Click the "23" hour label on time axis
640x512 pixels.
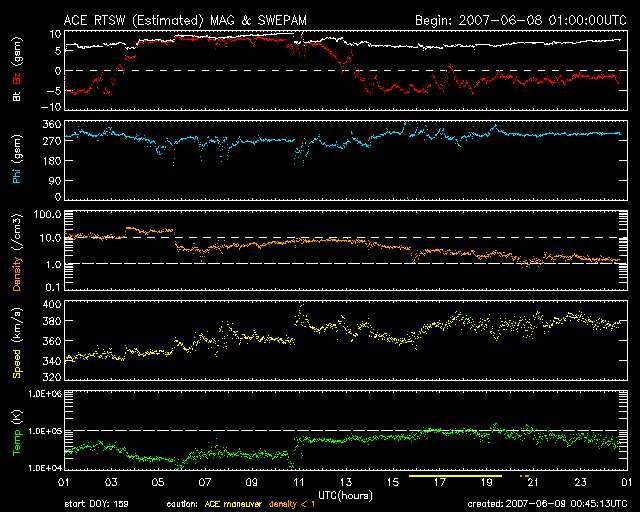580,483
